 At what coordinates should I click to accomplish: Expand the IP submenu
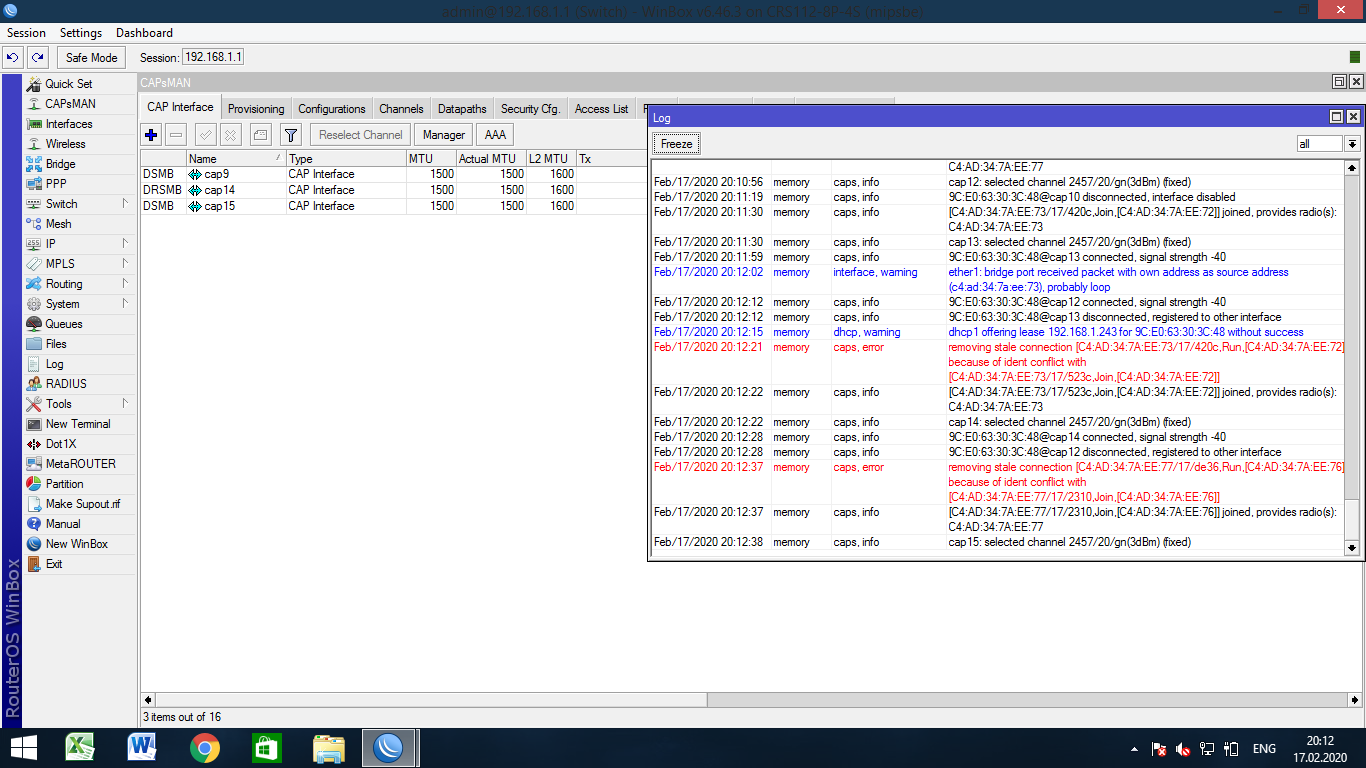80,244
